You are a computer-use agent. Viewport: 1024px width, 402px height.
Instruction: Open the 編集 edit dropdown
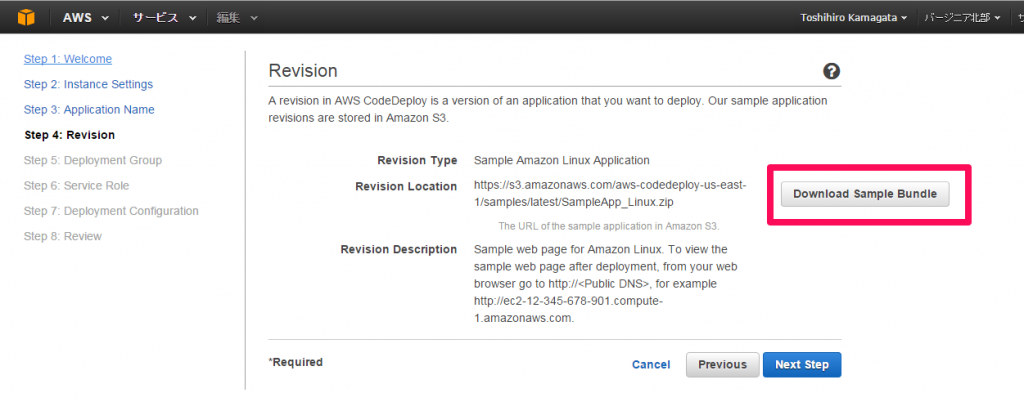236,18
